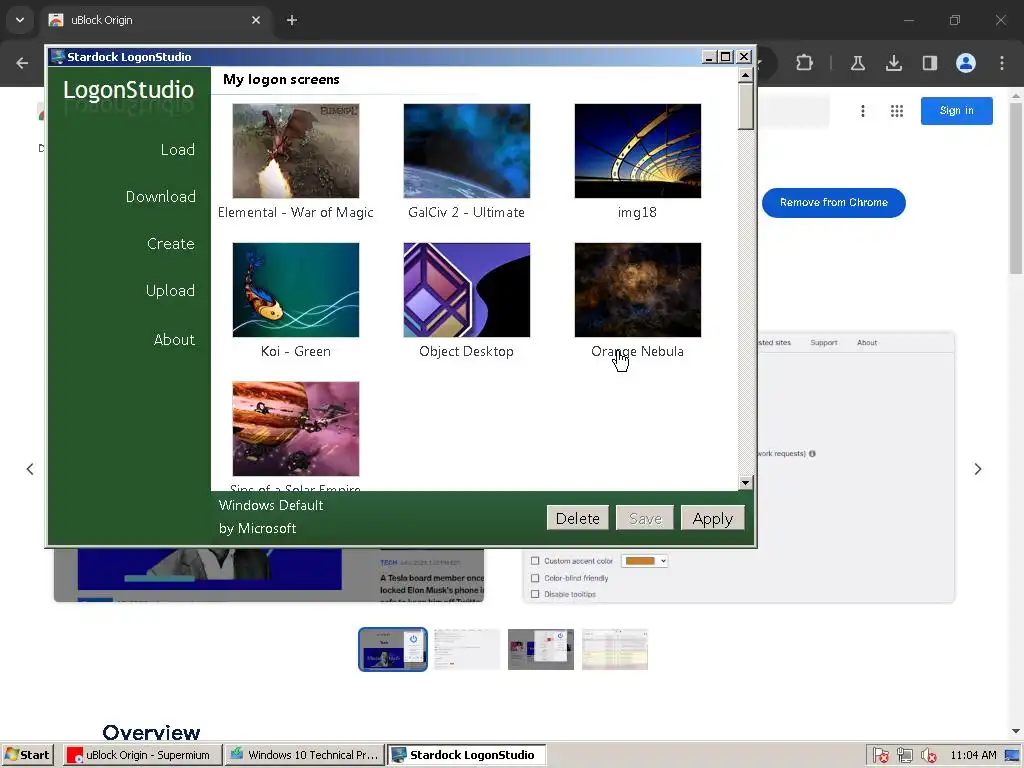Click the Sign in button in browser

pyautogui.click(x=957, y=111)
